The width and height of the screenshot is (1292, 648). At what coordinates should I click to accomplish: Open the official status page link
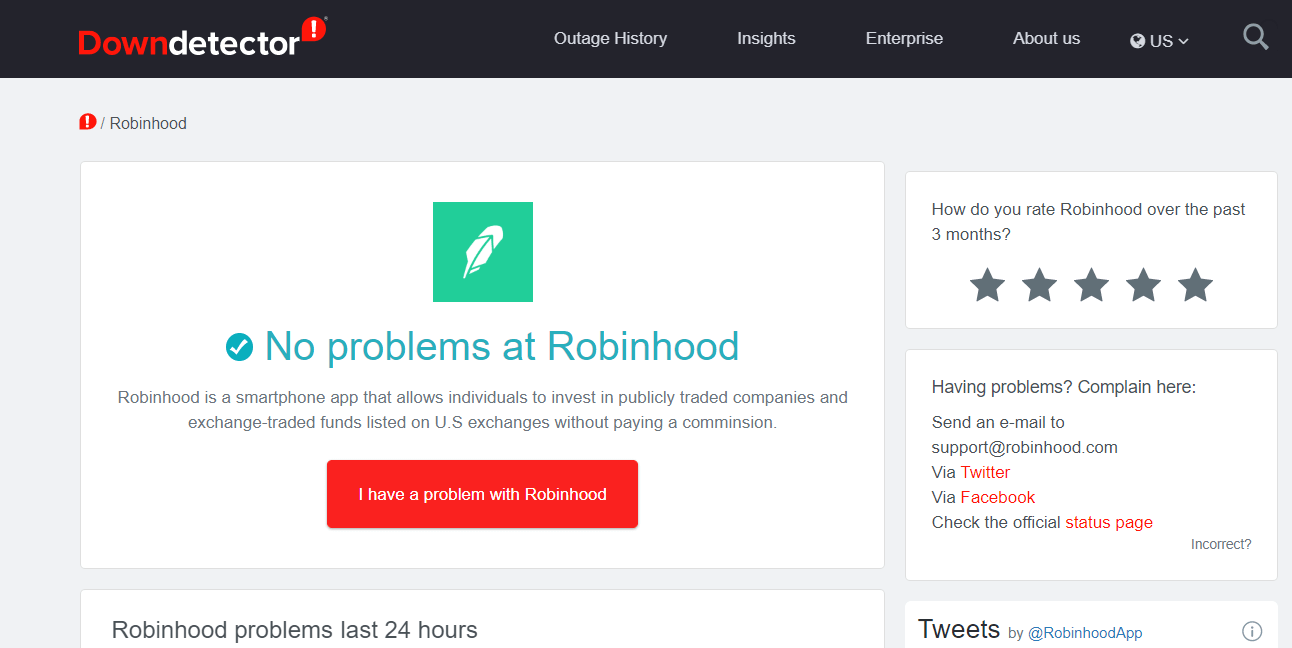click(x=1109, y=522)
